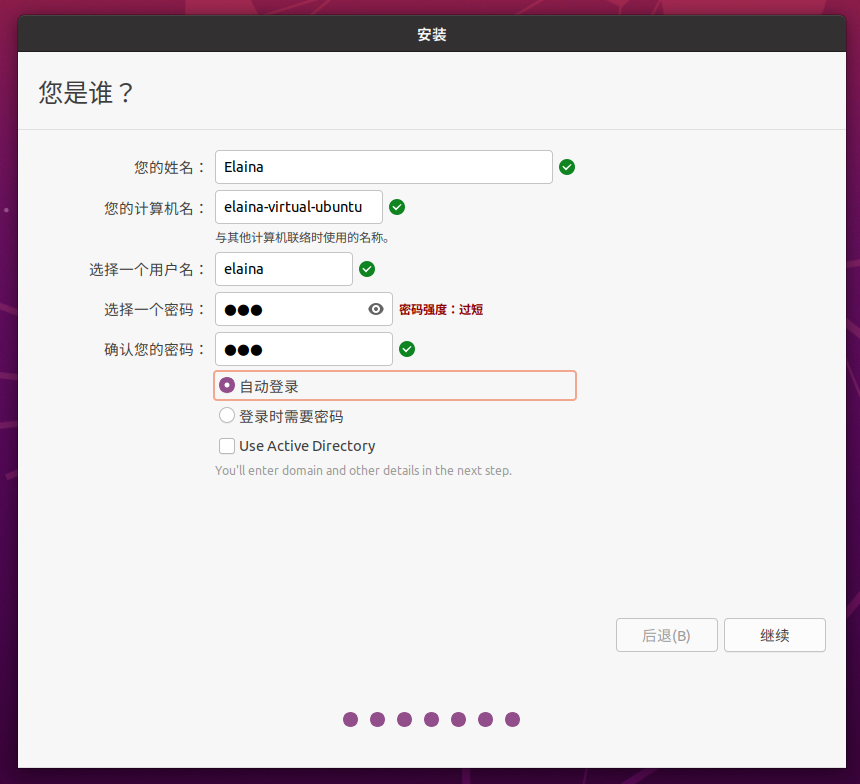Image resolution: width=860 pixels, height=784 pixels.
Task: Click the 安装 window title
Action: coord(432,35)
